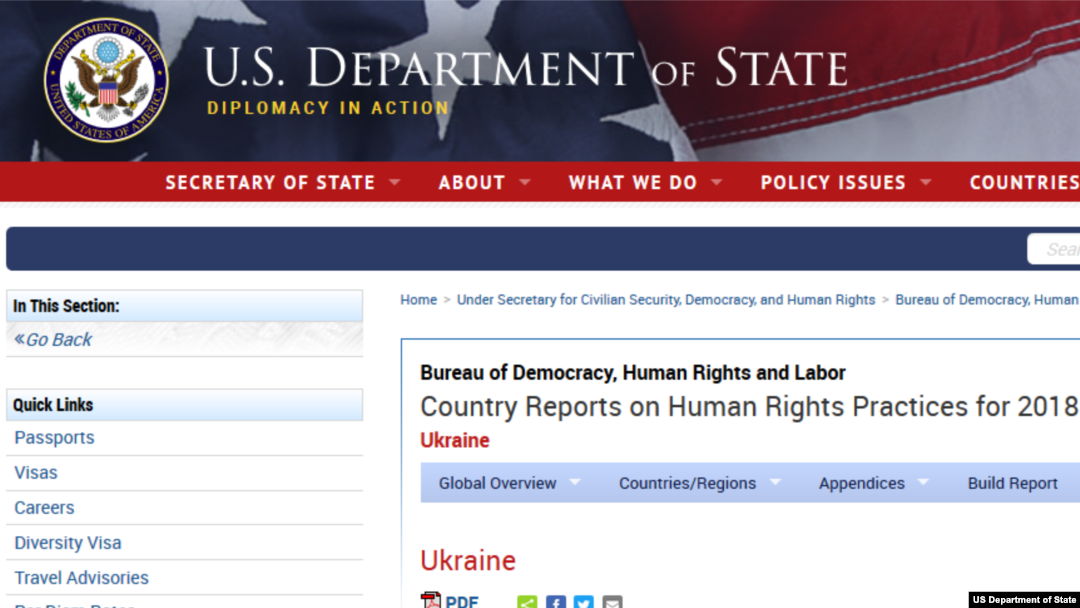Click the Department of State seal logo
This screenshot has height=608, width=1080.
pyautogui.click(x=106, y=80)
